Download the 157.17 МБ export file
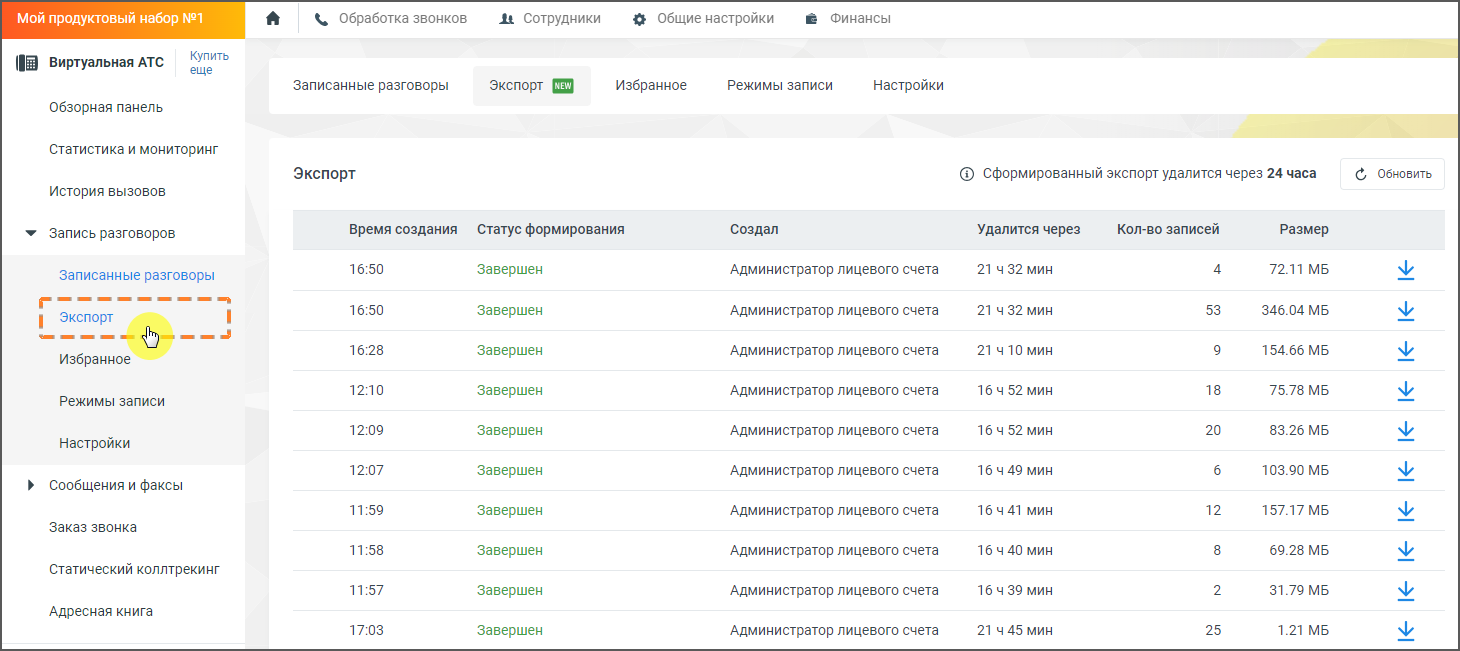Viewport: 1460px width, 651px height. [x=1405, y=510]
